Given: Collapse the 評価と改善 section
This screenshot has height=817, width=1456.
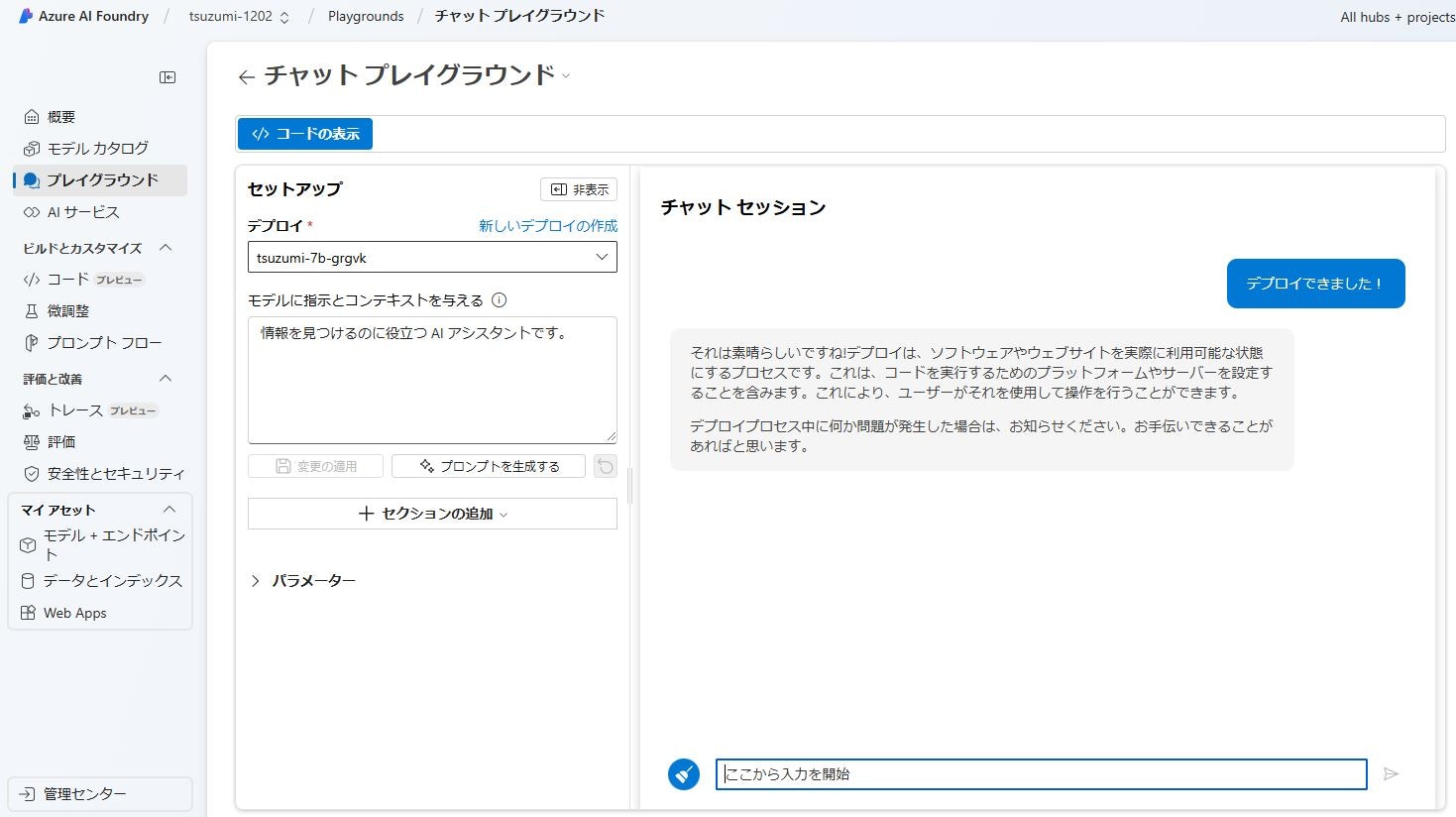Looking at the screenshot, I should pyautogui.click(x=166, y=379).
